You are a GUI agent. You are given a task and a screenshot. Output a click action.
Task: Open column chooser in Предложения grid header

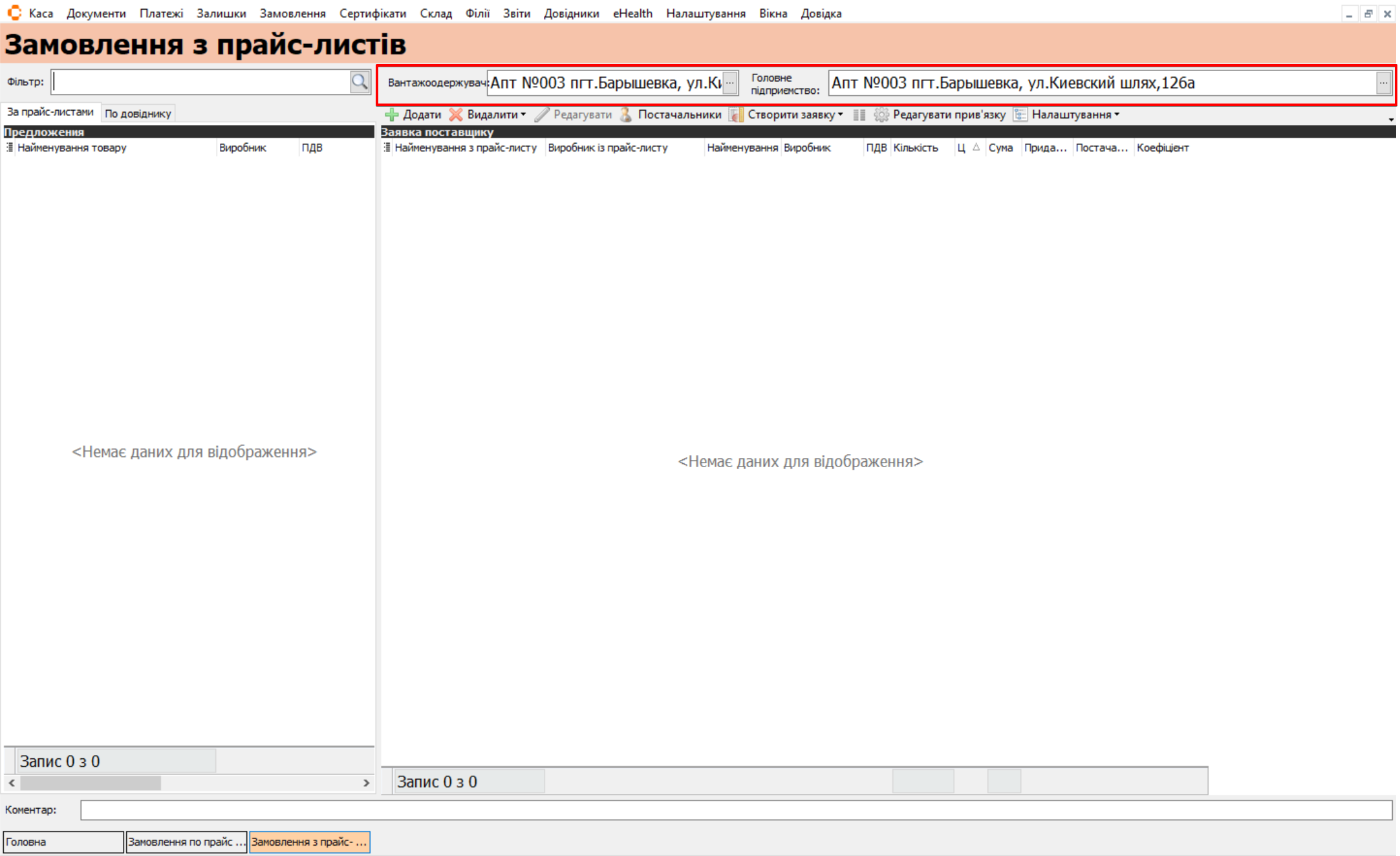click(x=9, y=148)
